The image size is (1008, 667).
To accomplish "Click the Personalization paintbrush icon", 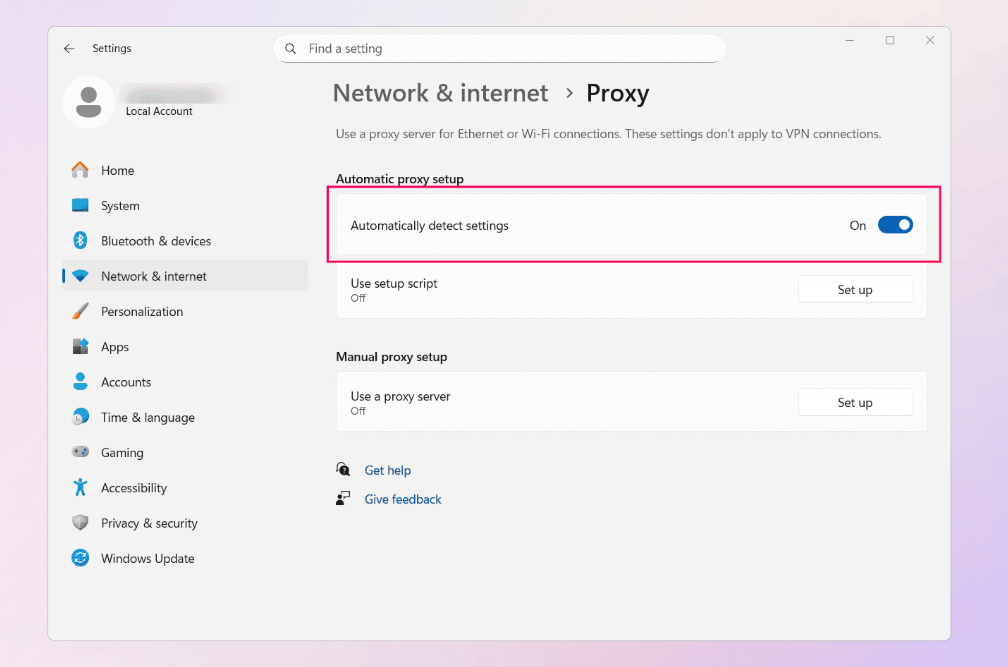I will click(80, 312).
